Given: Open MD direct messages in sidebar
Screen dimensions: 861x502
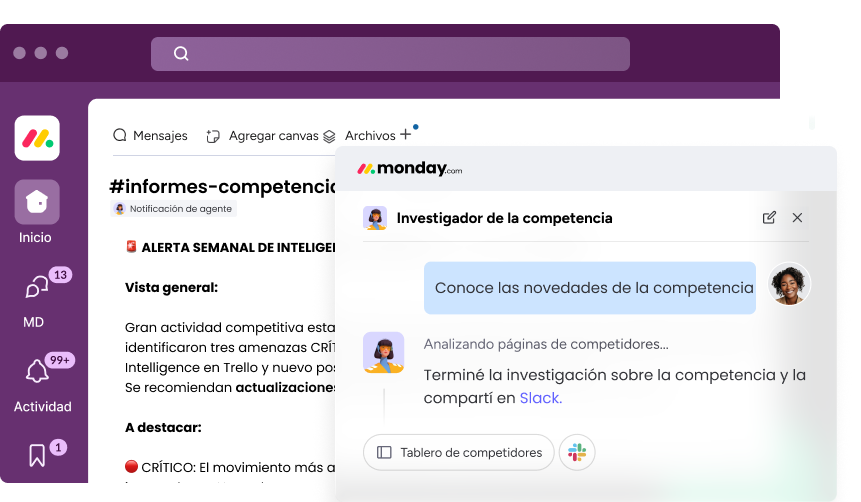Looking at the screenshot, I should click(37, 287).
